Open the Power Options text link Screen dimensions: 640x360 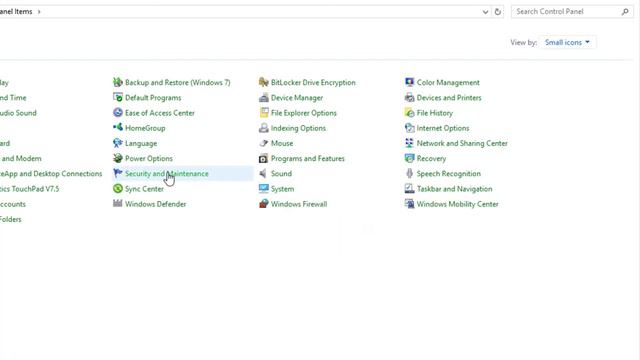[149, 158]
